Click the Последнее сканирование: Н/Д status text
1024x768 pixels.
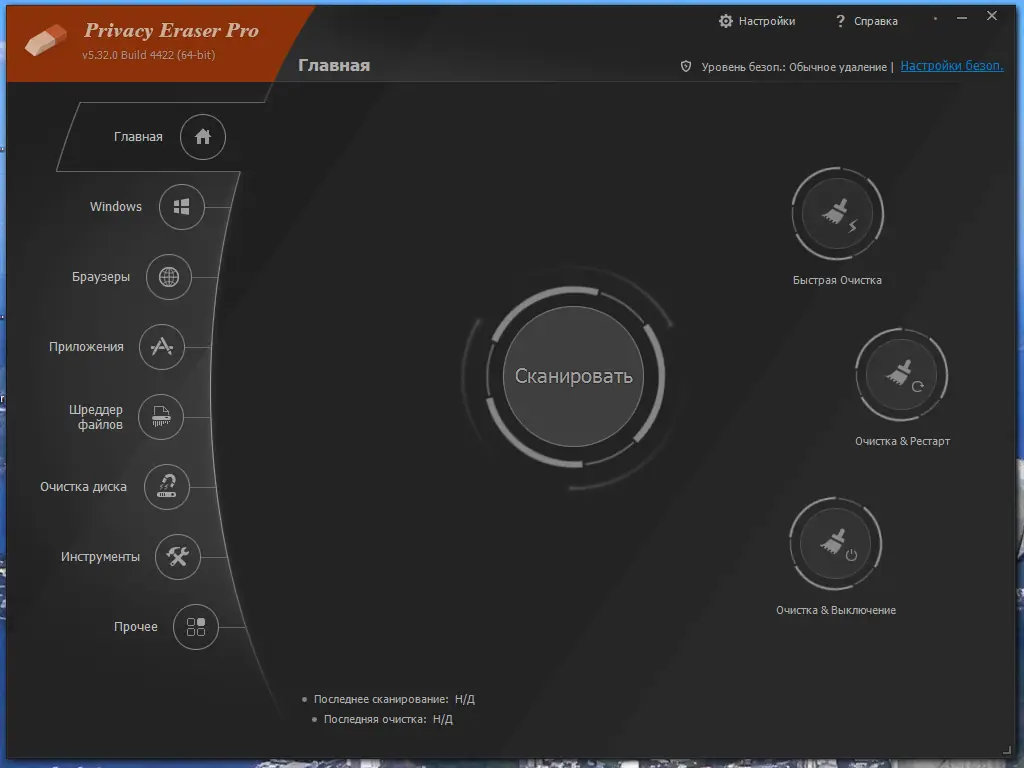point(394,699)
